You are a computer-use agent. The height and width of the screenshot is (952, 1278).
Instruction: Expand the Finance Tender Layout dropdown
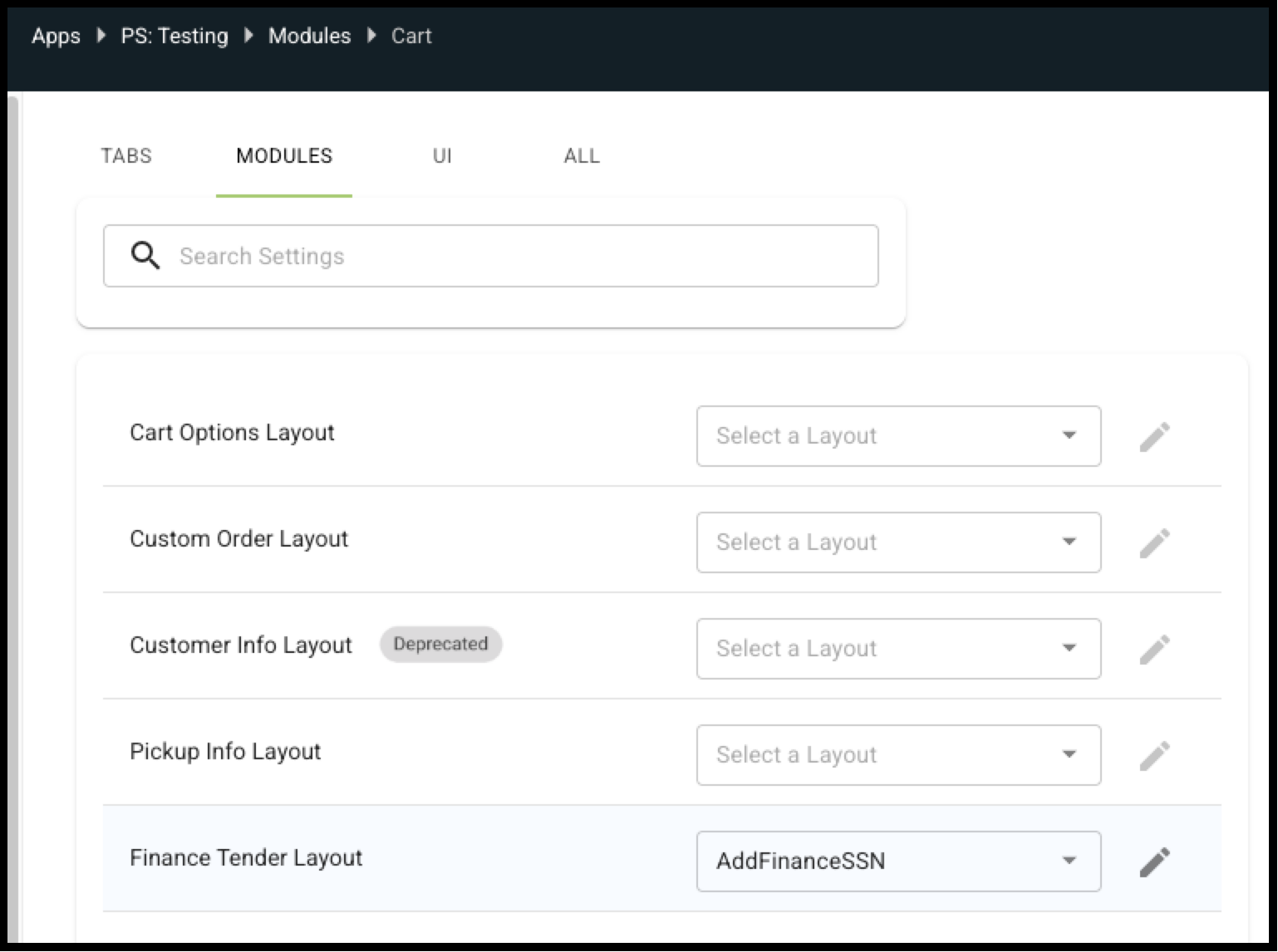[x=898, y=861]
